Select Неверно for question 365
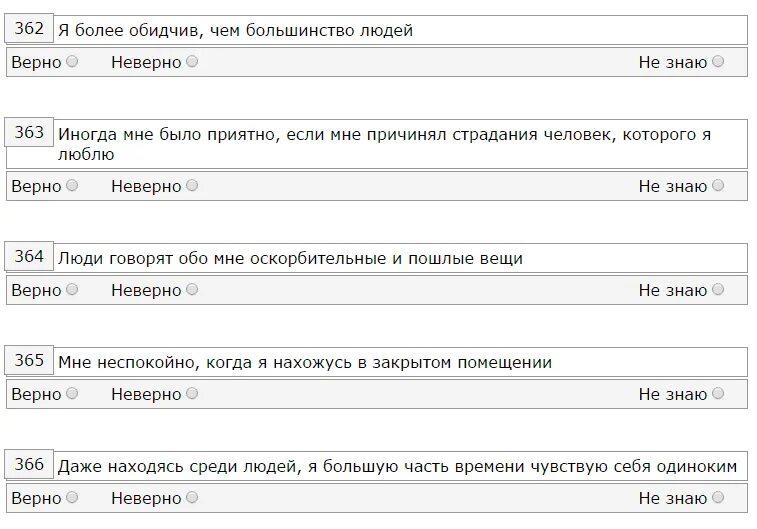The width and height of the screenshot is (757, 529). pos(192,393)
